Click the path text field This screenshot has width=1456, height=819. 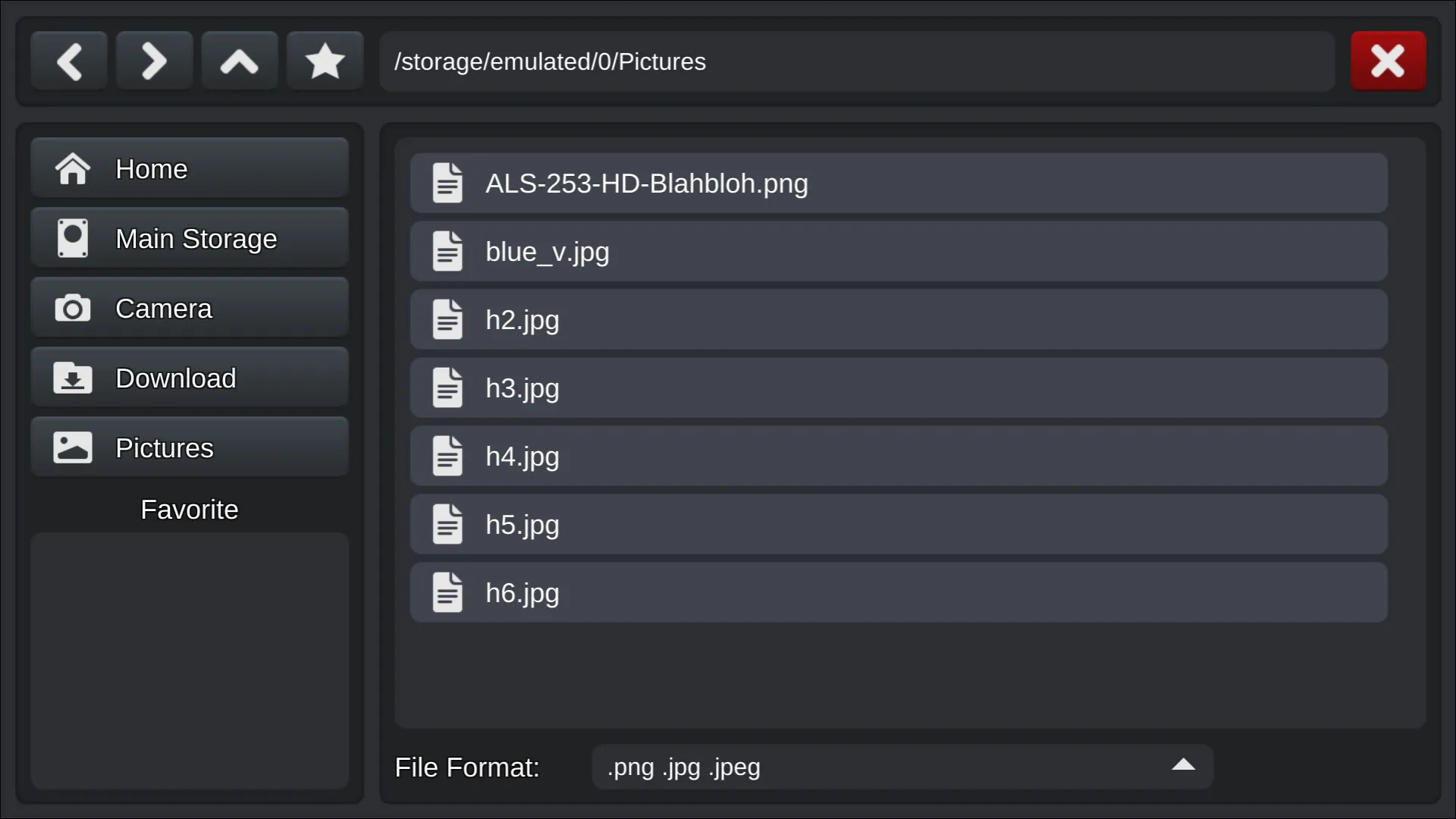point(857,61)
